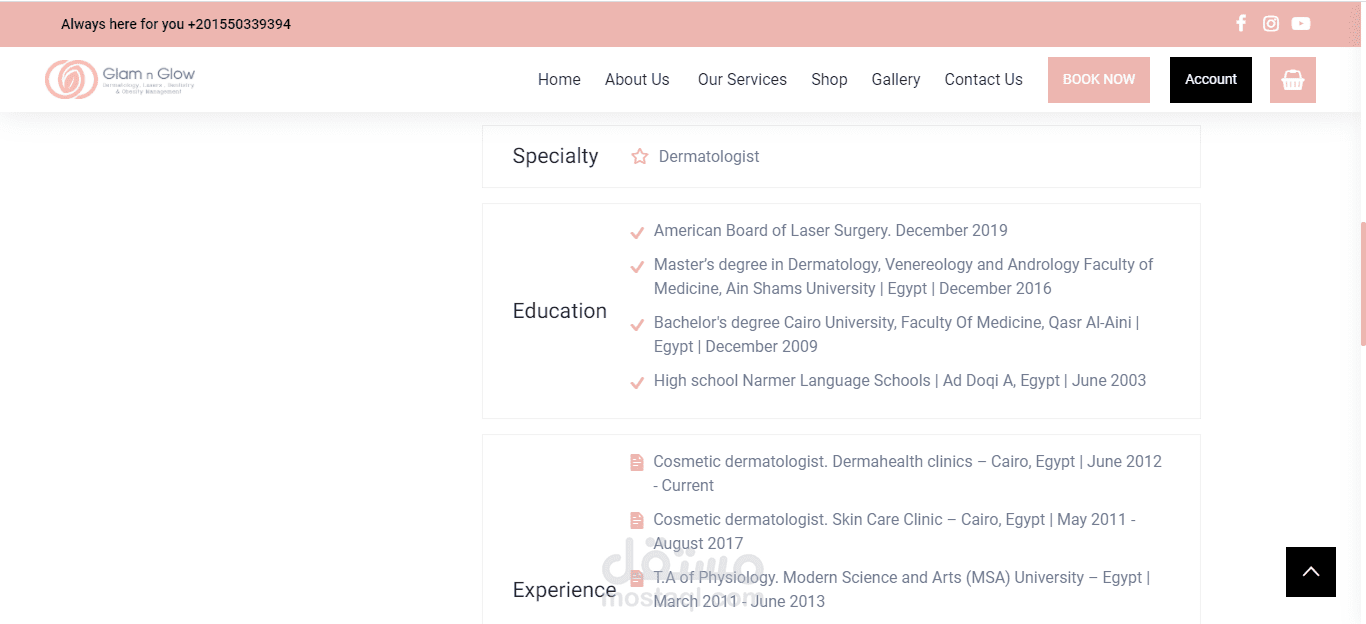This screenshot has height=624, width=1366.
Task: Click the Glam n Glow logo
Action: click(x=120, y=79)
